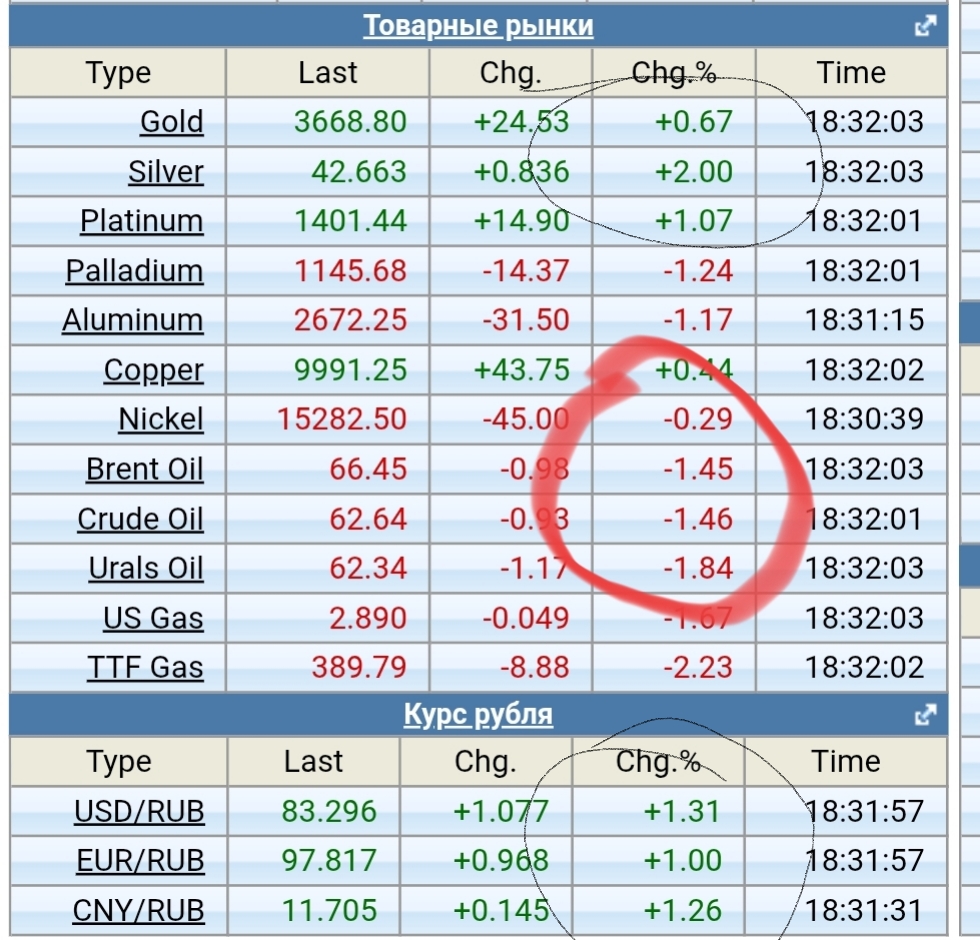Image resolution: width=980 pixels, height=940 pixels.
Task: Open Platinum price details
Action: coord(141,221)
